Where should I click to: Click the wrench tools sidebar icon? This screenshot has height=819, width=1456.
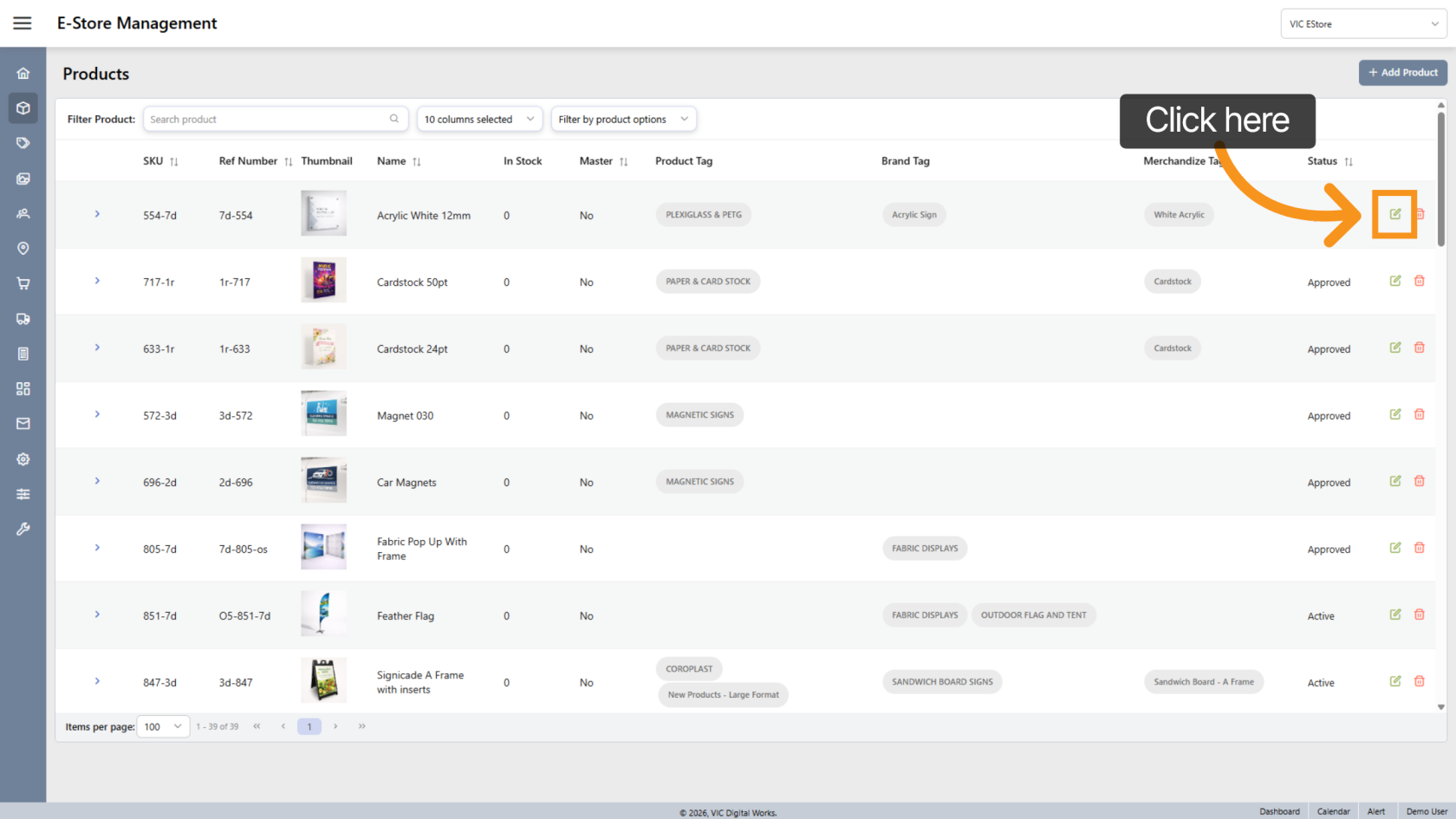click(23, 529)
